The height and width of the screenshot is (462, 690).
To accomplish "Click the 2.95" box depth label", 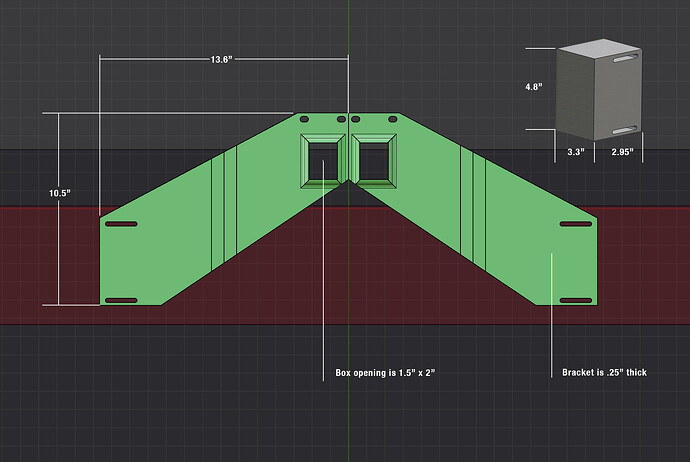I will tap(622, 152).
